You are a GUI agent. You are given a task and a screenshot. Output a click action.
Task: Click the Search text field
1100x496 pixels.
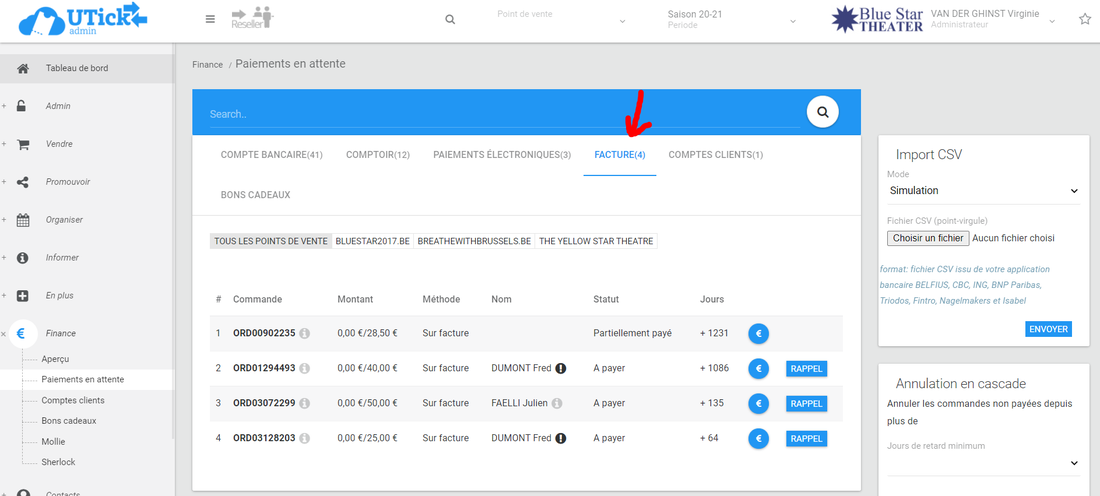coord(500,114)
